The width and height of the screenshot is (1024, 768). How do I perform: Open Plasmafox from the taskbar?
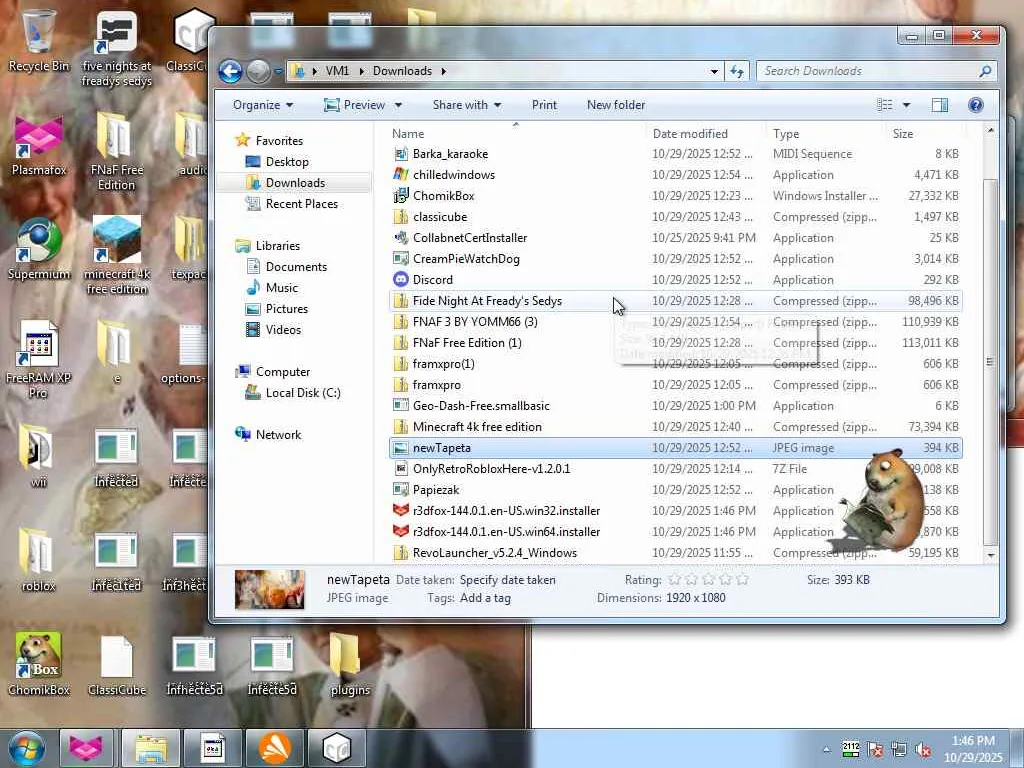point(86,748)
